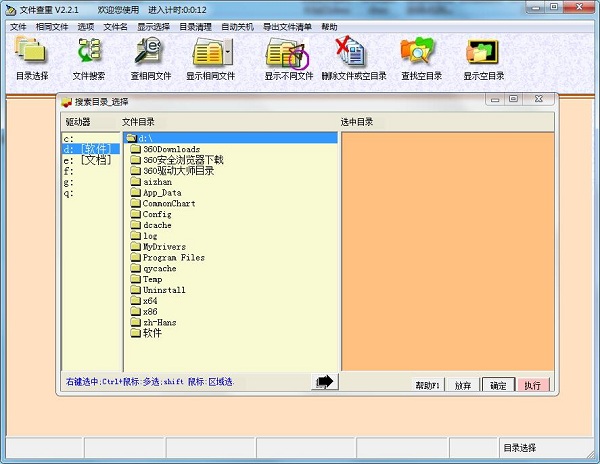The width and height of the screenshot is (600, 464).
Task: Select the e: [文档] drive
Action: click(87, 160)
